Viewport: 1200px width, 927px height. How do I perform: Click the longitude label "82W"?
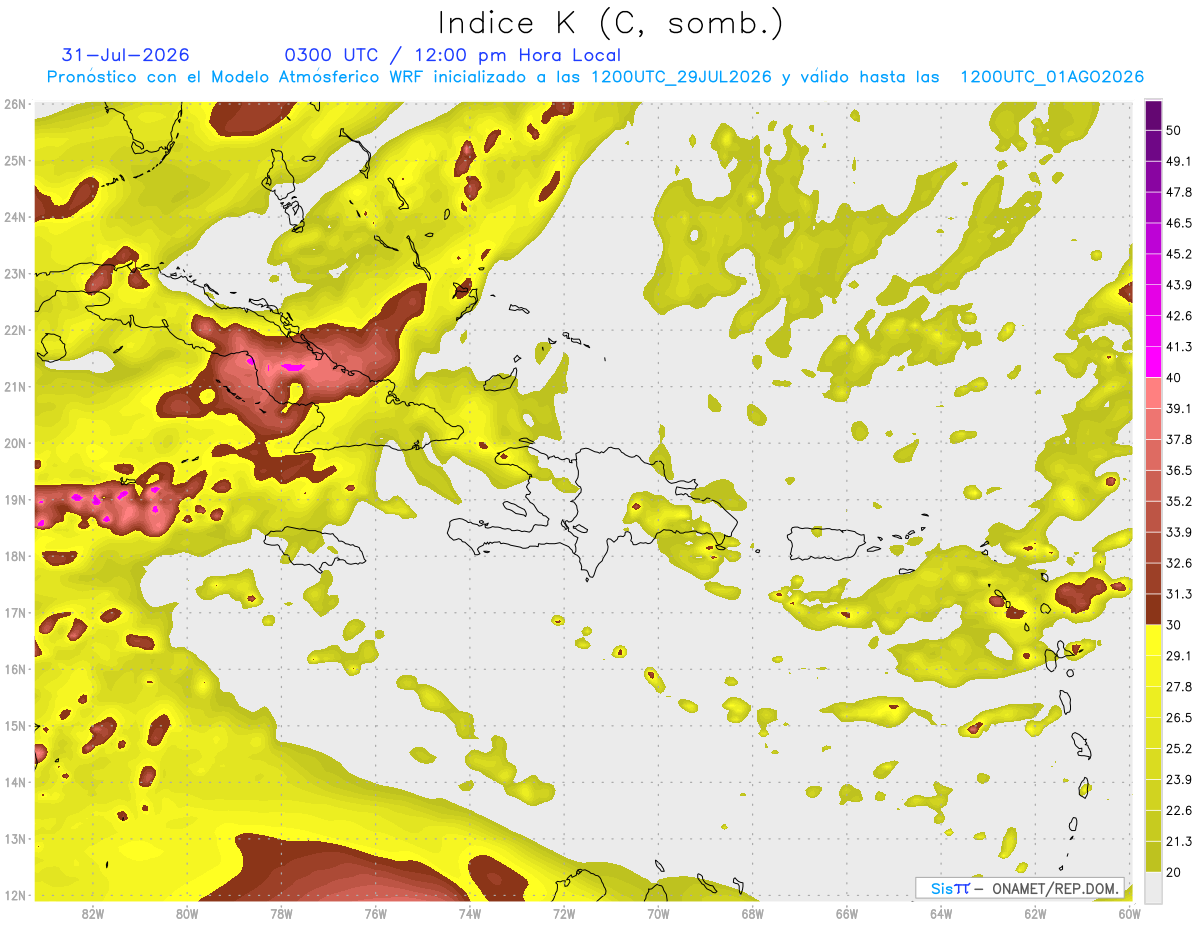[x=93, y=913]
